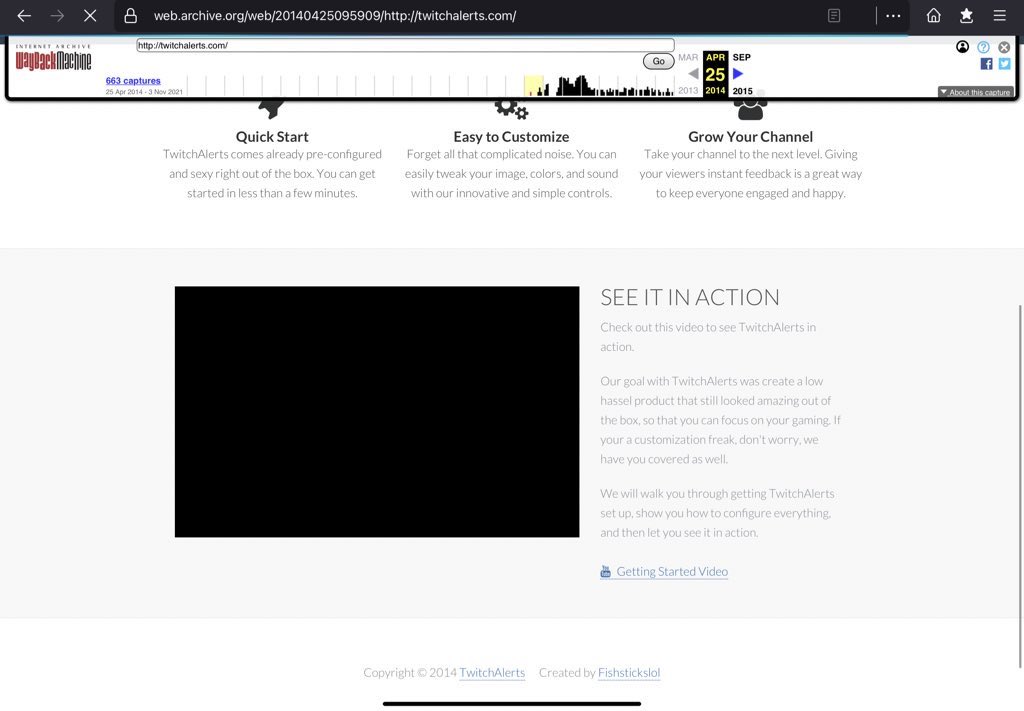Toggle reader view icon
1024x711 pixels.
pyautogui.click(x=834, y=16)
